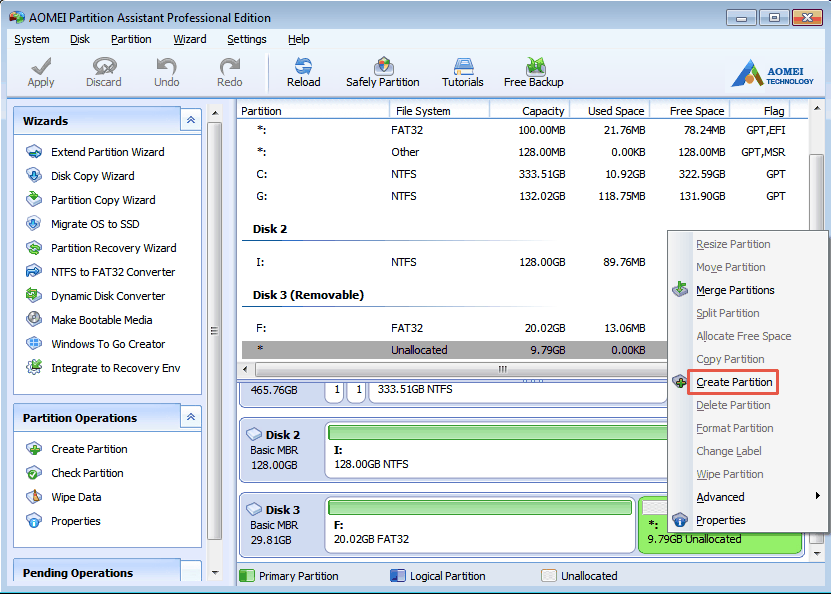
Task: Click Check Partition in the sidebar
Action: coord(87,473)
